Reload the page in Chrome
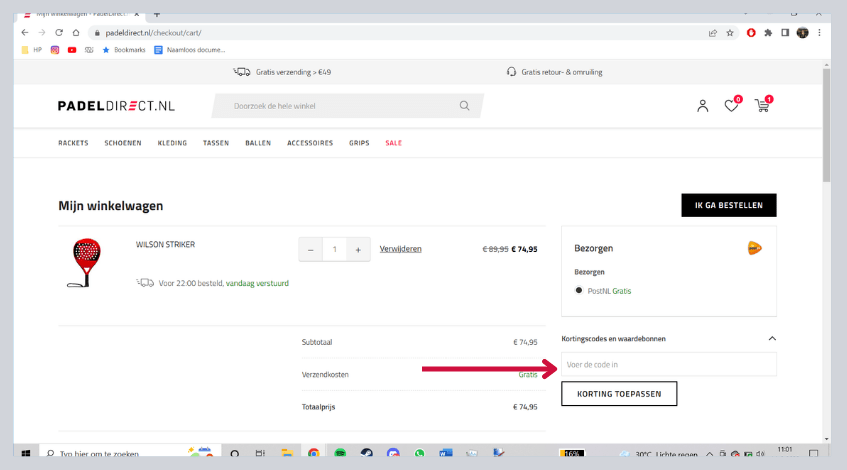The height and width of the screenshot is (470, 847). (x=59, y=32)
